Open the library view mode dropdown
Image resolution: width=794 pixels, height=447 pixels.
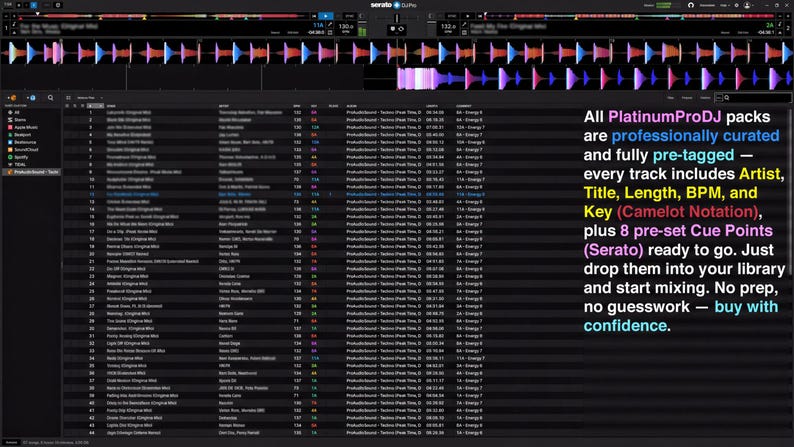90,98
